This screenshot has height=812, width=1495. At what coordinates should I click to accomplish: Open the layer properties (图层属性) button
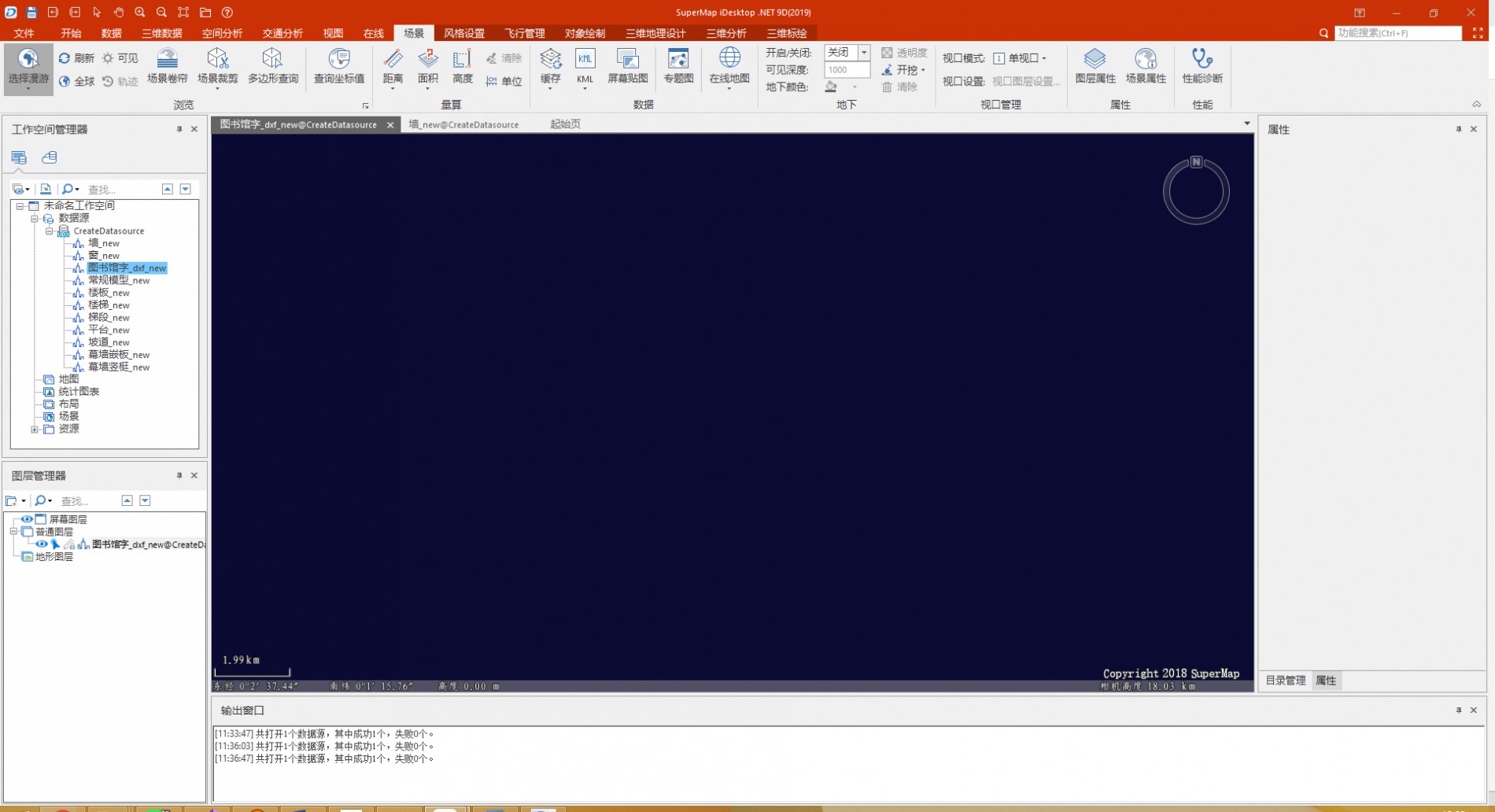tap(1095, 66)
